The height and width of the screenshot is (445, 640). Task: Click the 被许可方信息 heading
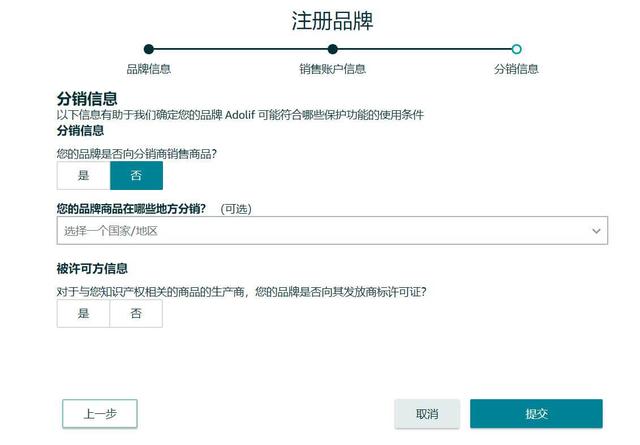[92, 269]
